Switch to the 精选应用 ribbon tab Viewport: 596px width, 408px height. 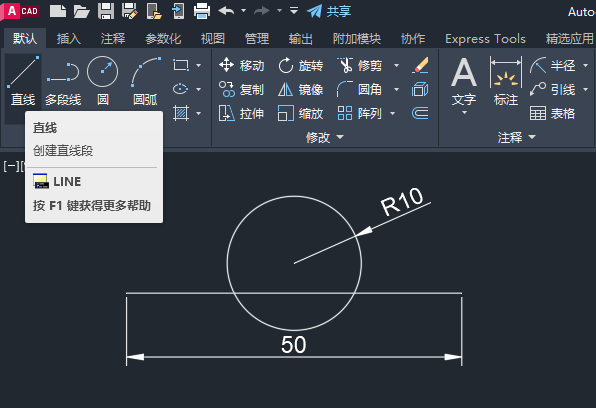click(570, 38)
